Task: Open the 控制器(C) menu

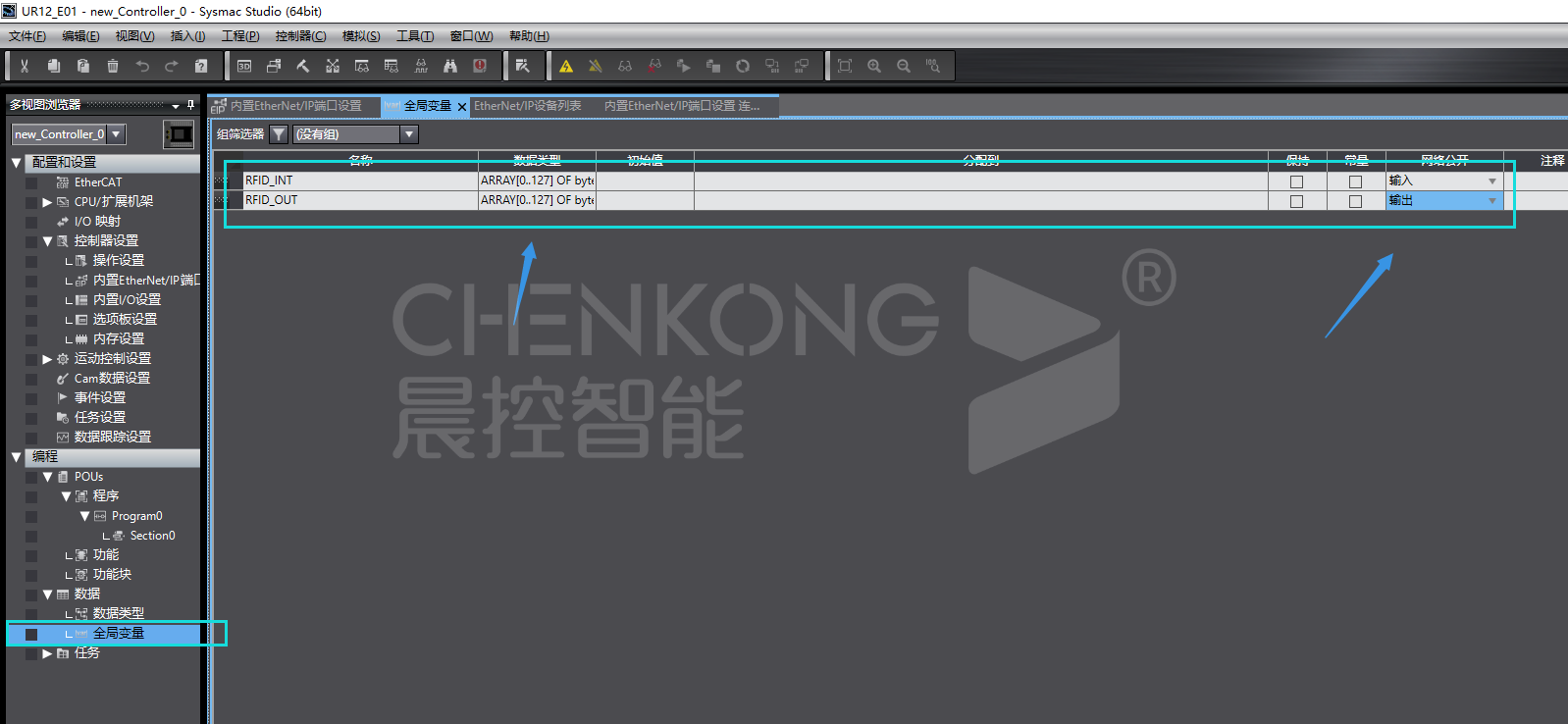Action: [x=300, y=36]
